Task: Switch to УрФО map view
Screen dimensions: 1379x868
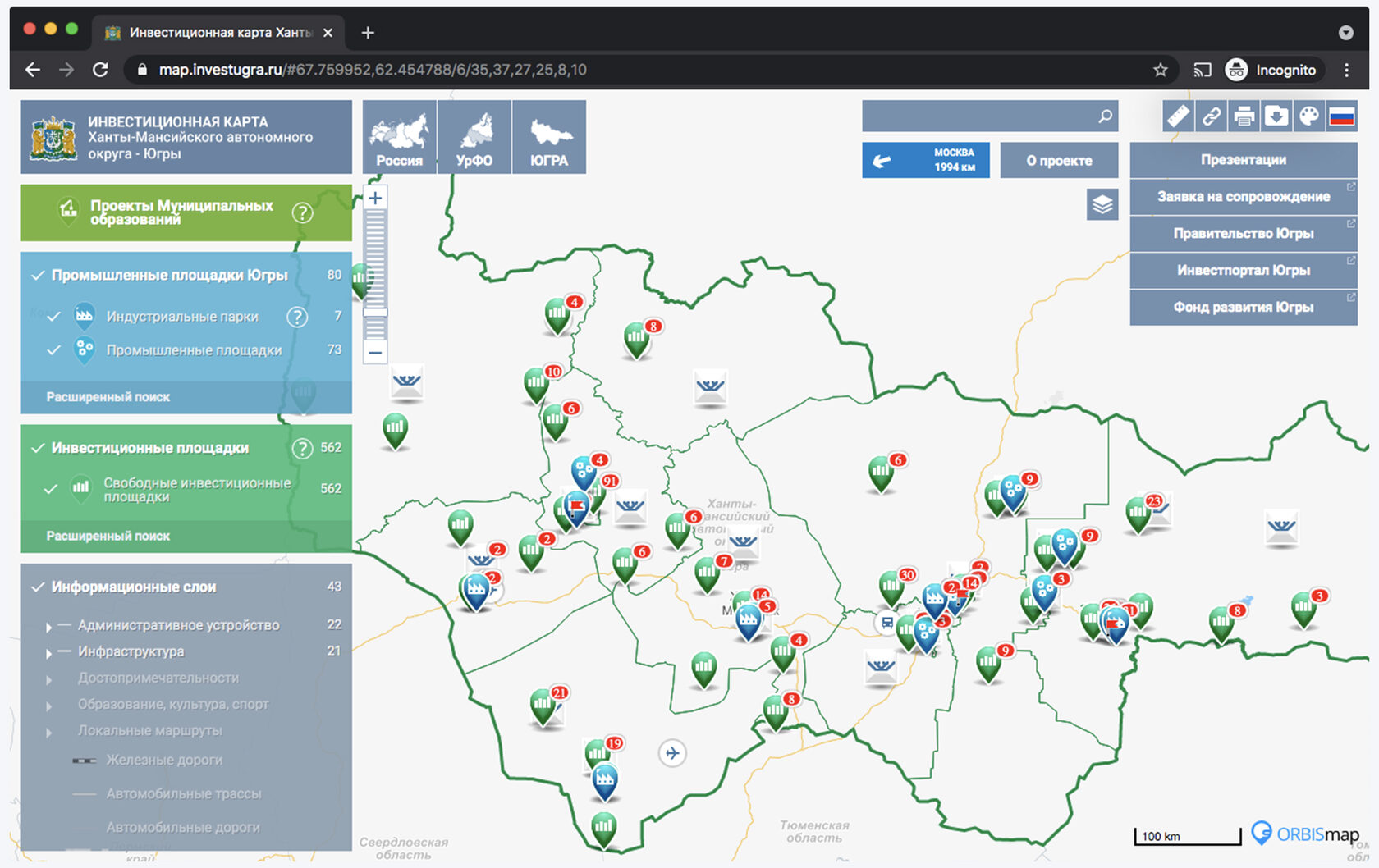Action: pos(474,137)
